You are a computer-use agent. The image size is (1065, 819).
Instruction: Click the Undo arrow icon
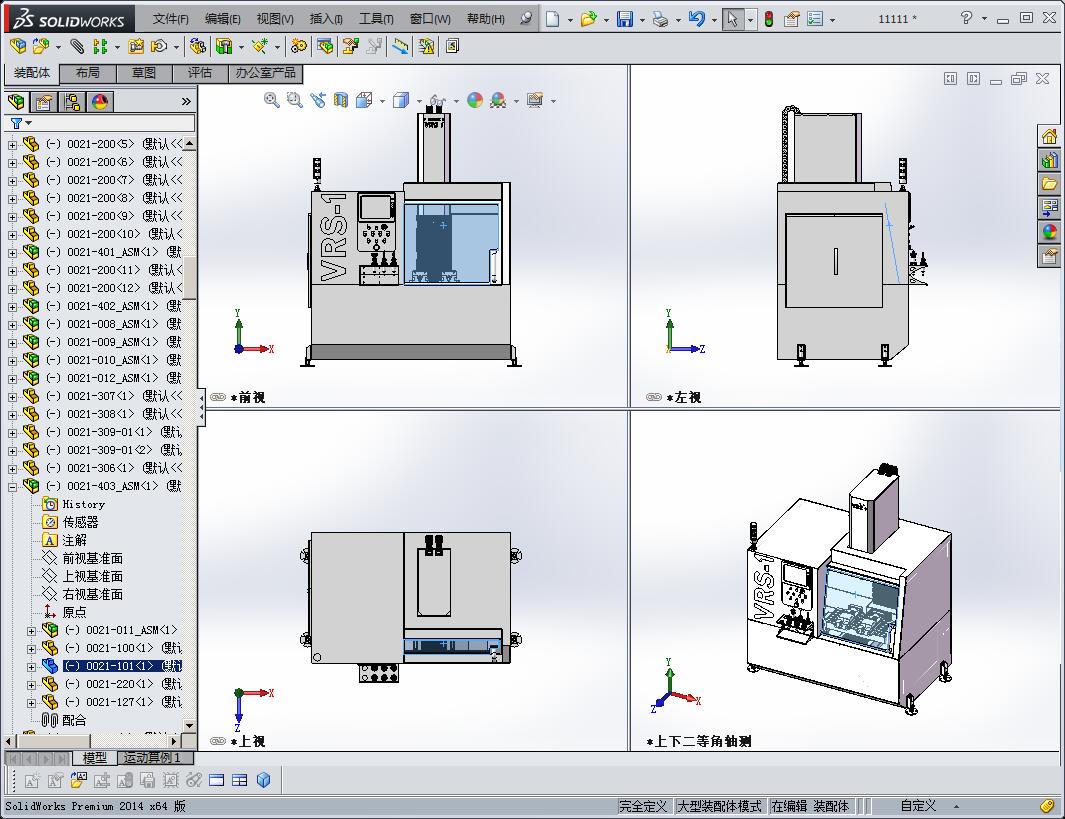pos(697,19)
